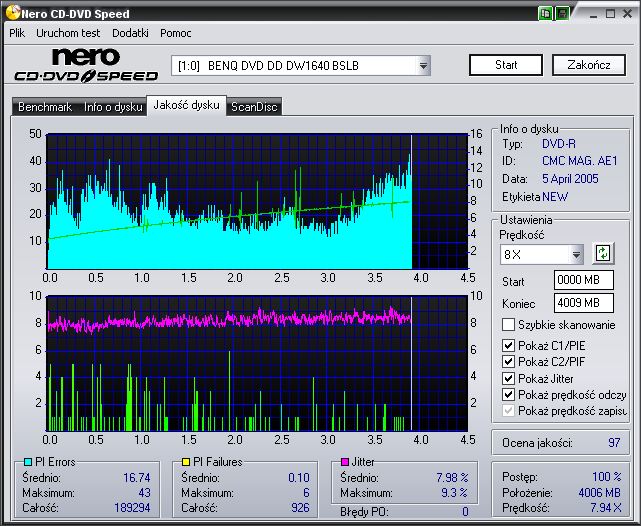
Task: Click Położenie value 4006 MB
Action: (599, 493)
